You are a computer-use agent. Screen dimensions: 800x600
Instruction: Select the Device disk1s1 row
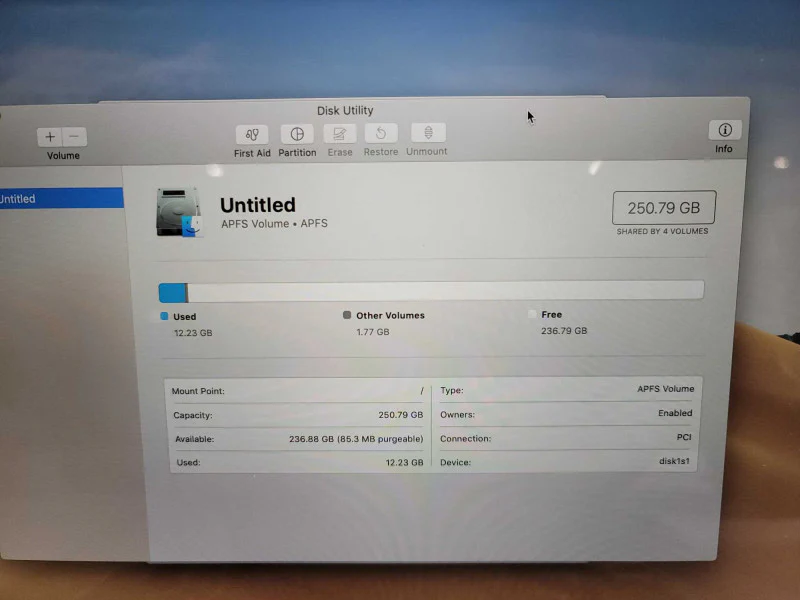click(565, 462)
